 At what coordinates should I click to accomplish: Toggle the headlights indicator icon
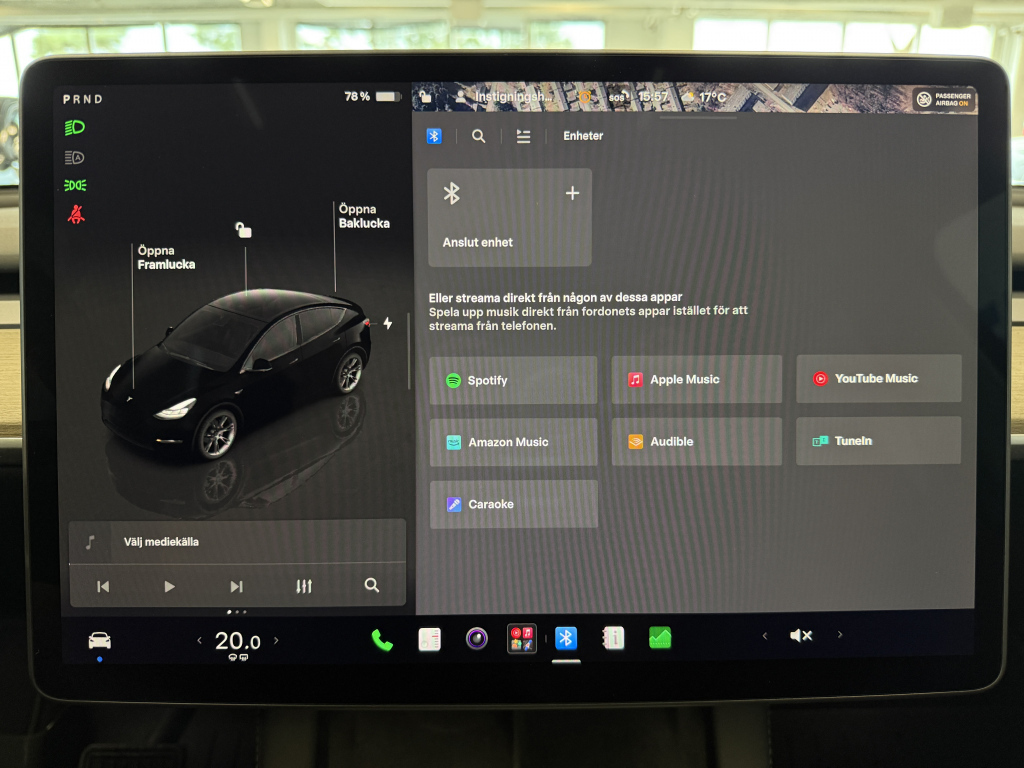[75, 127]
